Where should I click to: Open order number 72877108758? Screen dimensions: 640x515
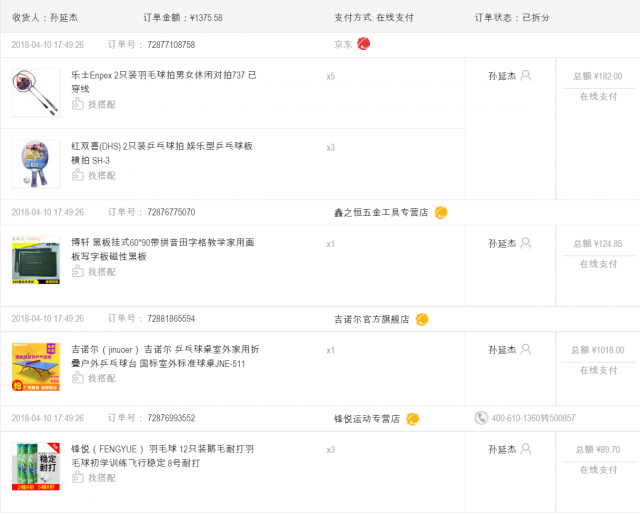(171, 44)
